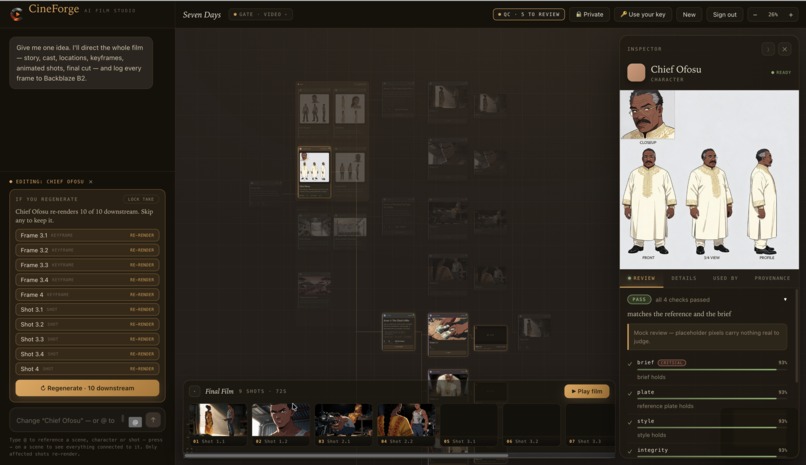Select thumbnail 04 Shot 2.2
This screenshot has width=806, height=465.
pyautogui.click(x=406, y=424)
